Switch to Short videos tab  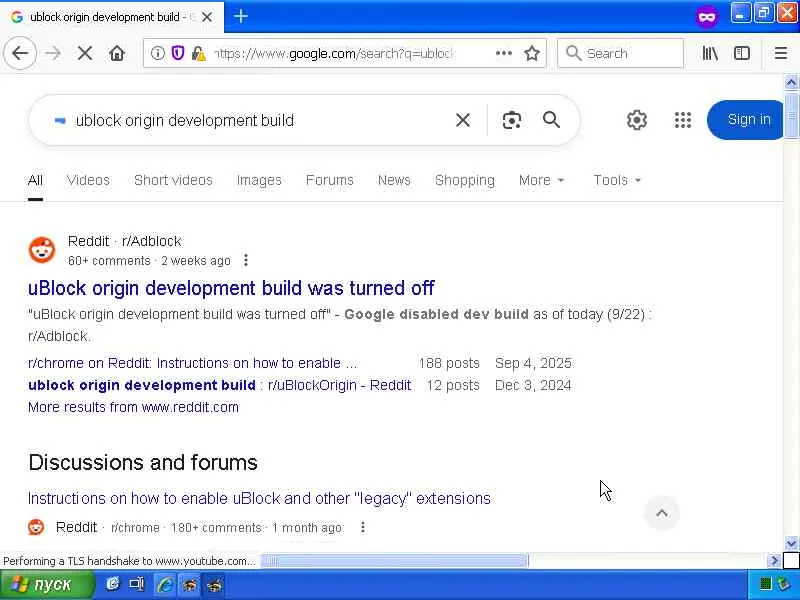173,180
